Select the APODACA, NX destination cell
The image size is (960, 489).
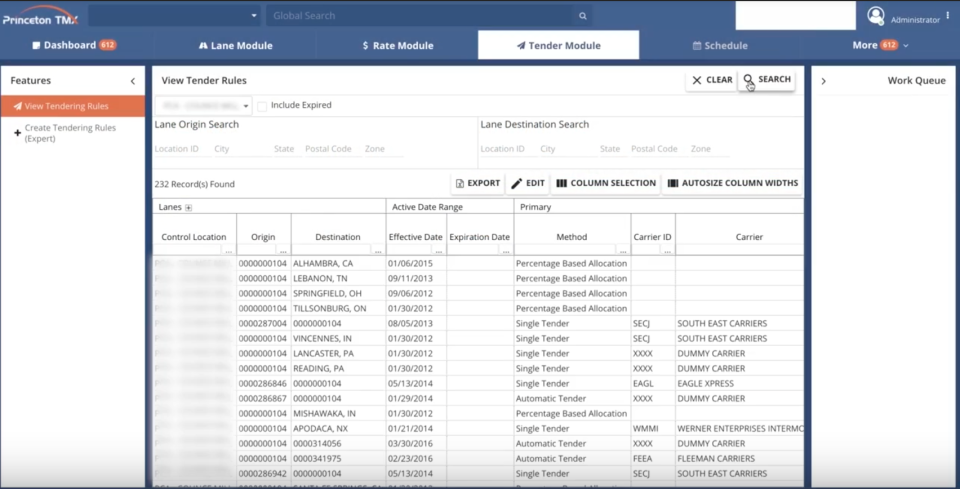338,429
